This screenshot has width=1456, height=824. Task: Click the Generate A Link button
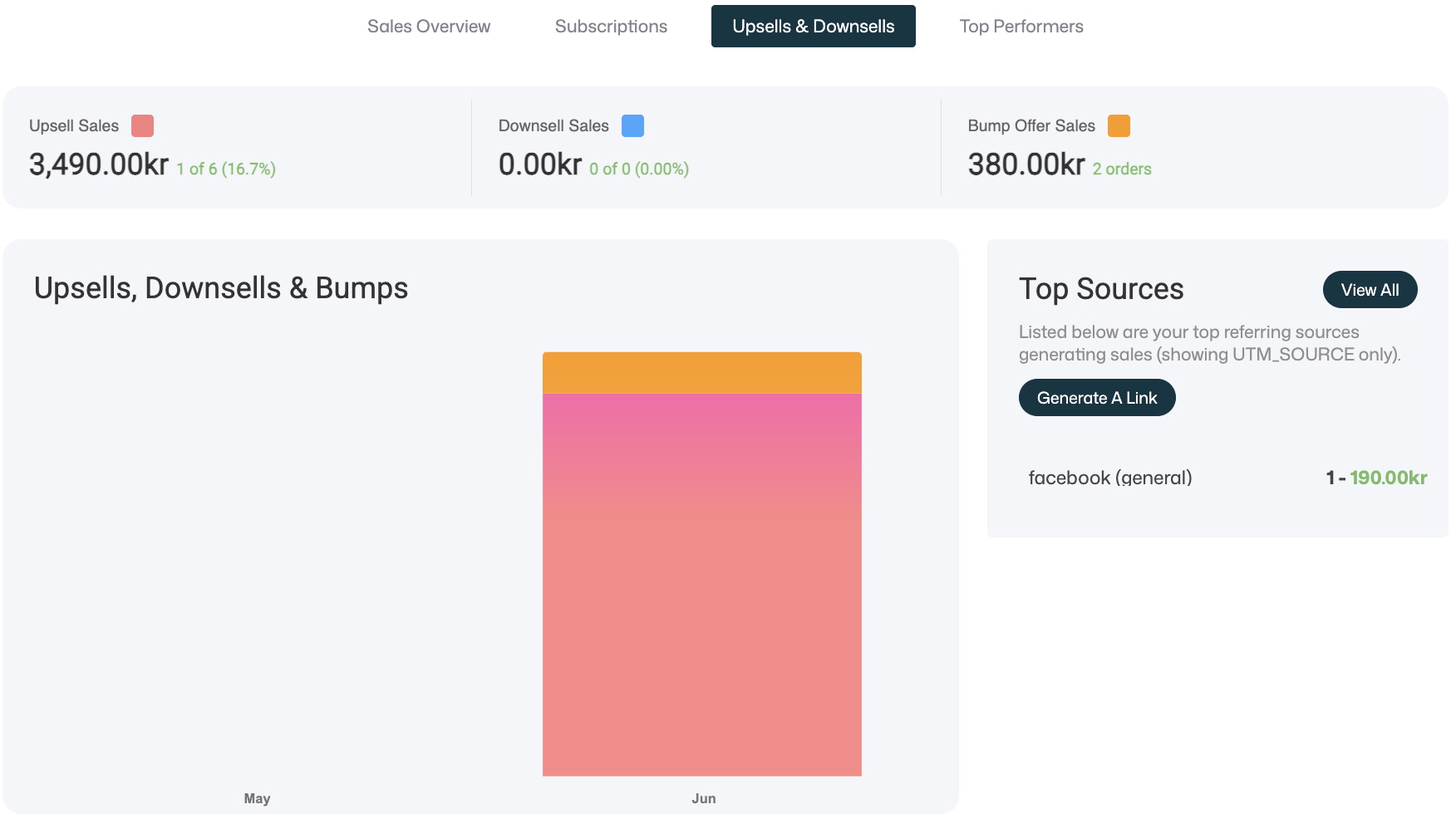1097,398
